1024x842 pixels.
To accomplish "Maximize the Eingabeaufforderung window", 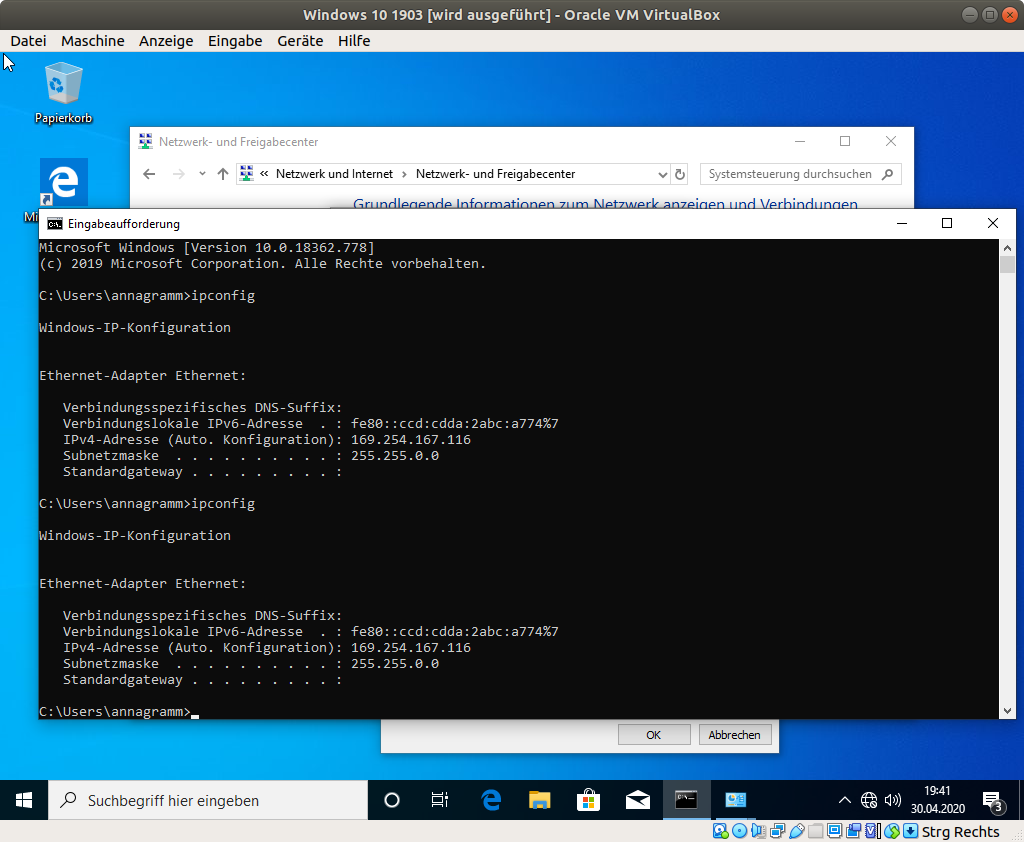I will point(947,223).
